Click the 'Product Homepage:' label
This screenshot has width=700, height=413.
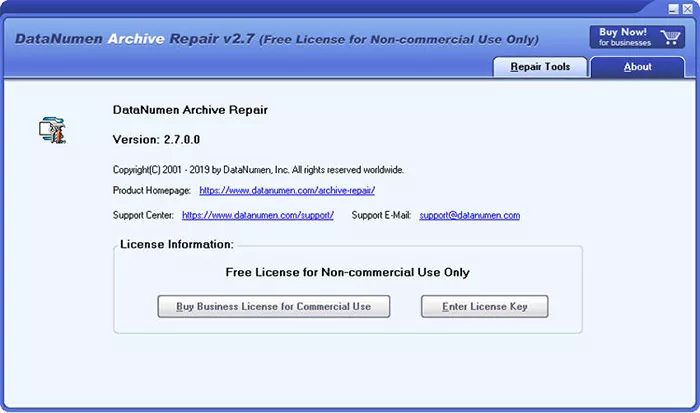pos(152,191)
